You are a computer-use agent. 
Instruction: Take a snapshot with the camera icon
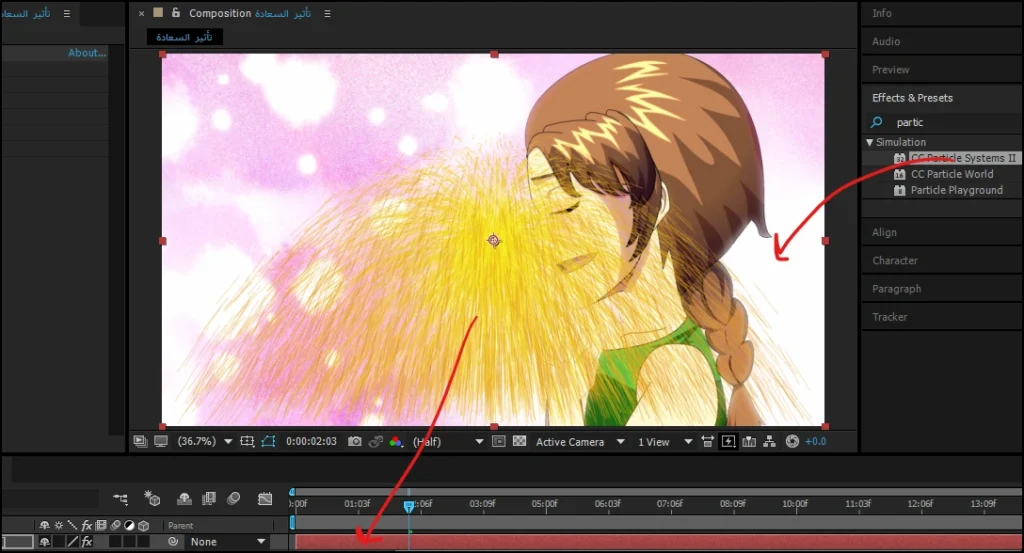pos(355,441)
